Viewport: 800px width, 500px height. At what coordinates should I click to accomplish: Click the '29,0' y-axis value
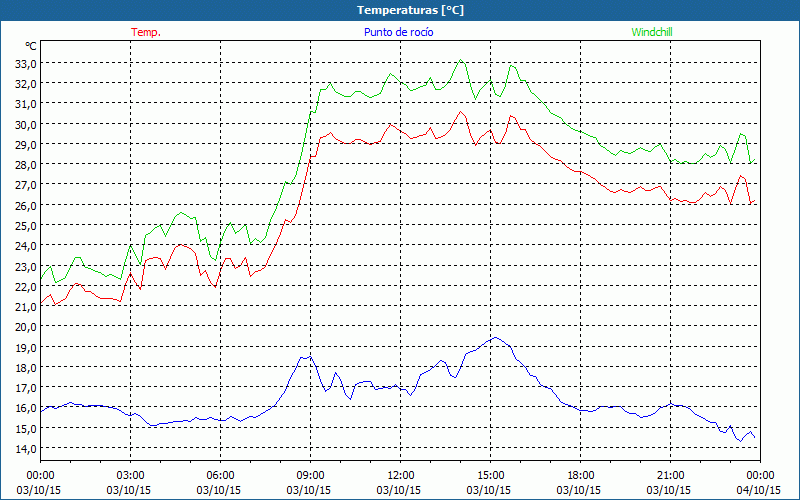tap(26, 145)
